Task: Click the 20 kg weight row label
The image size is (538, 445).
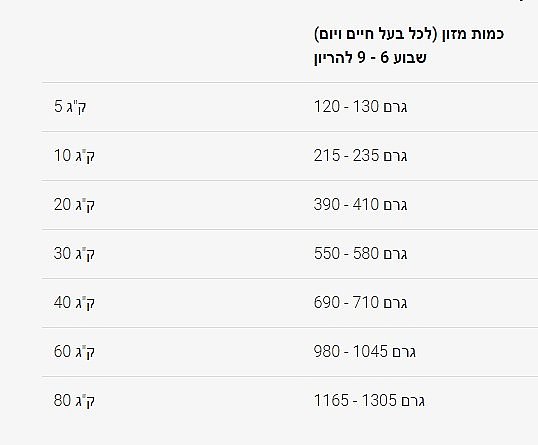Action: coord(74,205)
